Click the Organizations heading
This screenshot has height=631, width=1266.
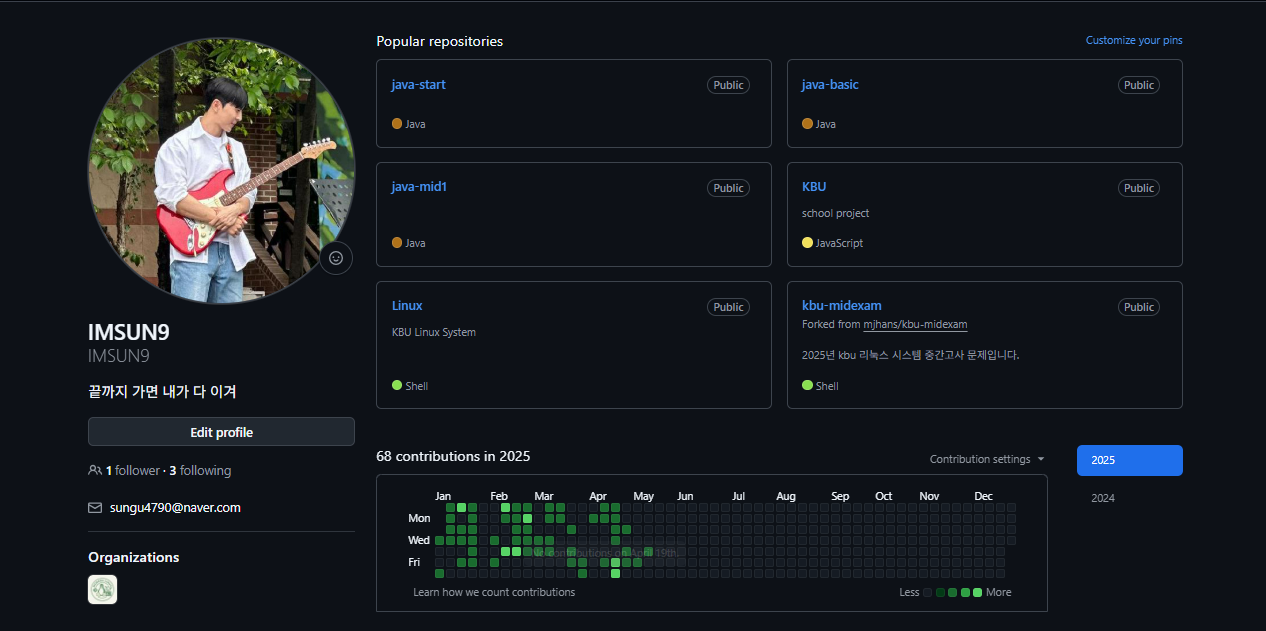coord(134,557)
